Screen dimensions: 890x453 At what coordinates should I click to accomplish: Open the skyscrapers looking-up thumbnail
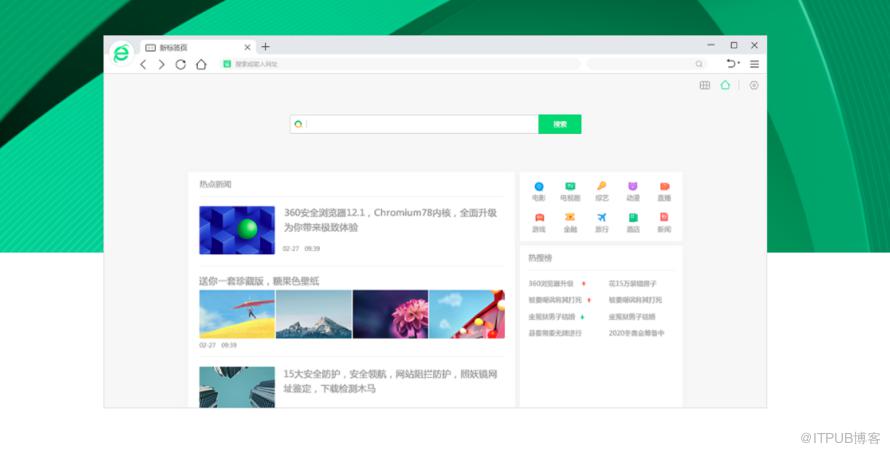[x=237, y=387]
